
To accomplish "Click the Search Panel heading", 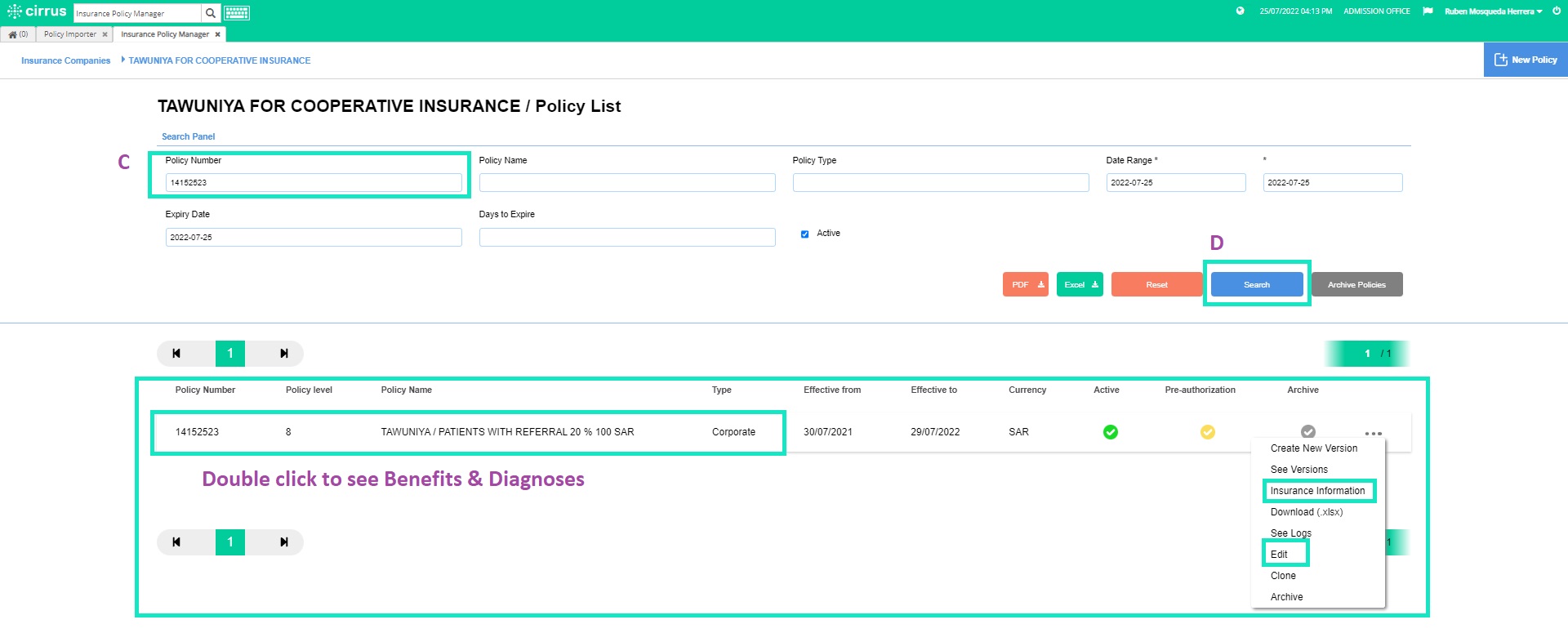I will [188, 137].
